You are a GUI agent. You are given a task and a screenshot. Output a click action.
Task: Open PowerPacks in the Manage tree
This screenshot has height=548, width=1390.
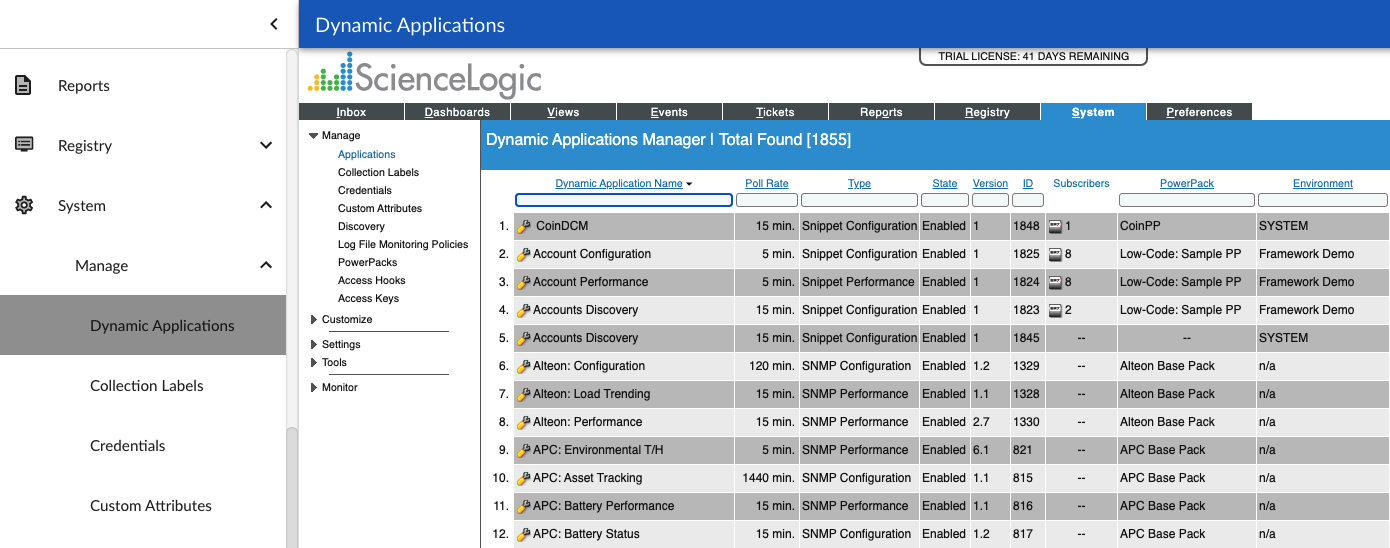[x=367, y=263]
